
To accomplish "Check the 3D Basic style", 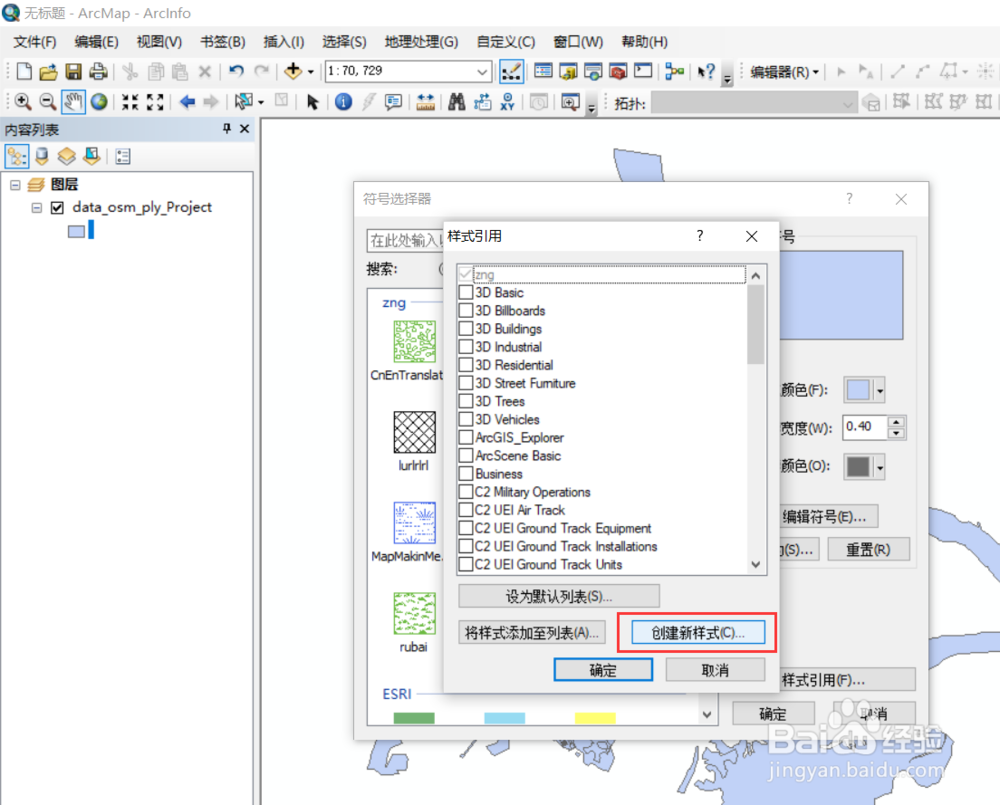I will [466, 293].
